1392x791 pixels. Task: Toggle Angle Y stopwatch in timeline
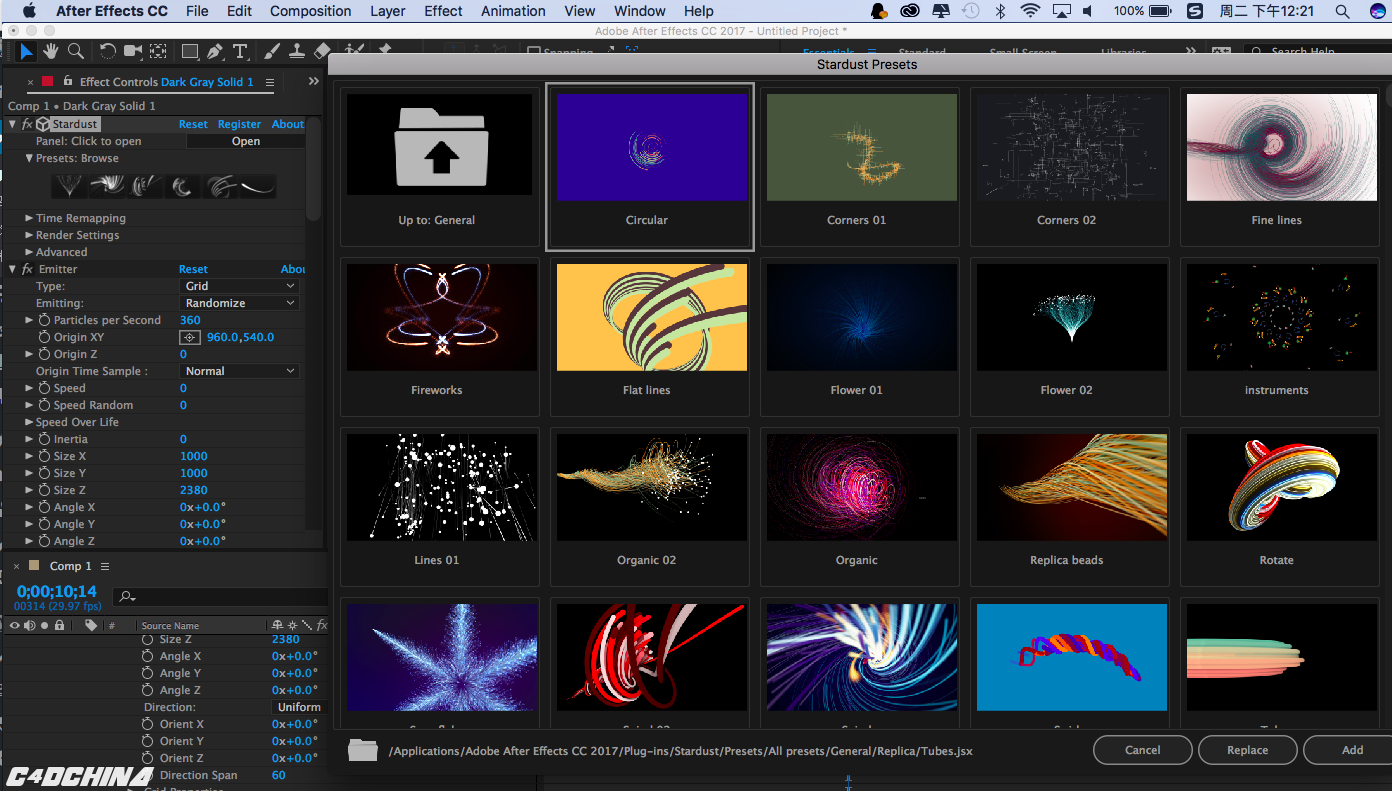pos(148,673)
